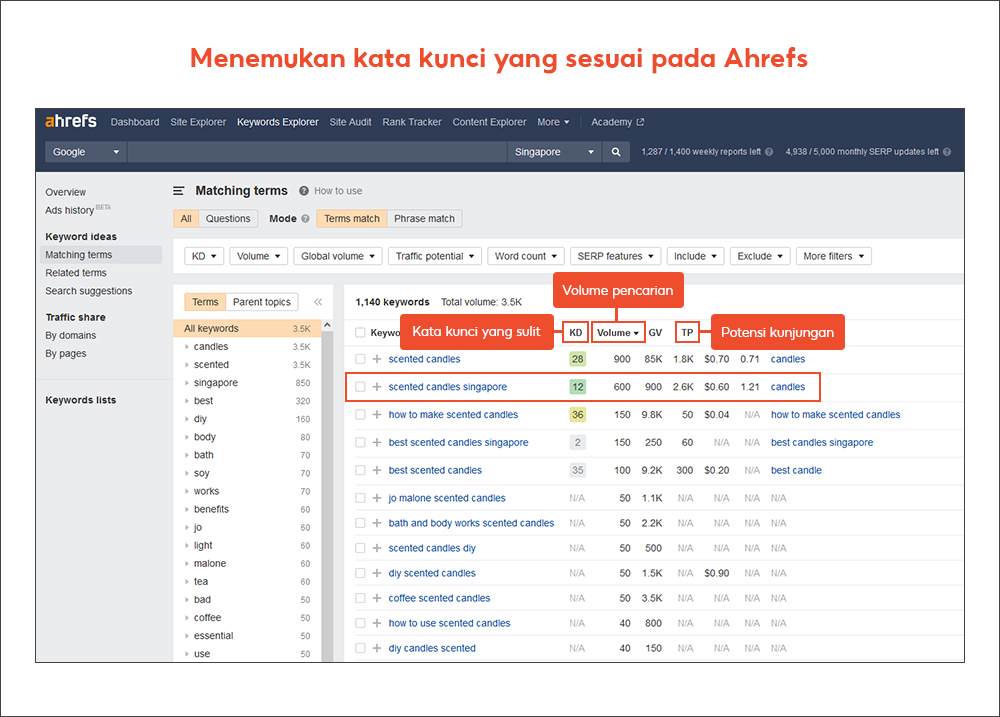Tick checkbox for jo malone scented candles
Viewport: 1000px width, 717px height.
pos(360,498)
